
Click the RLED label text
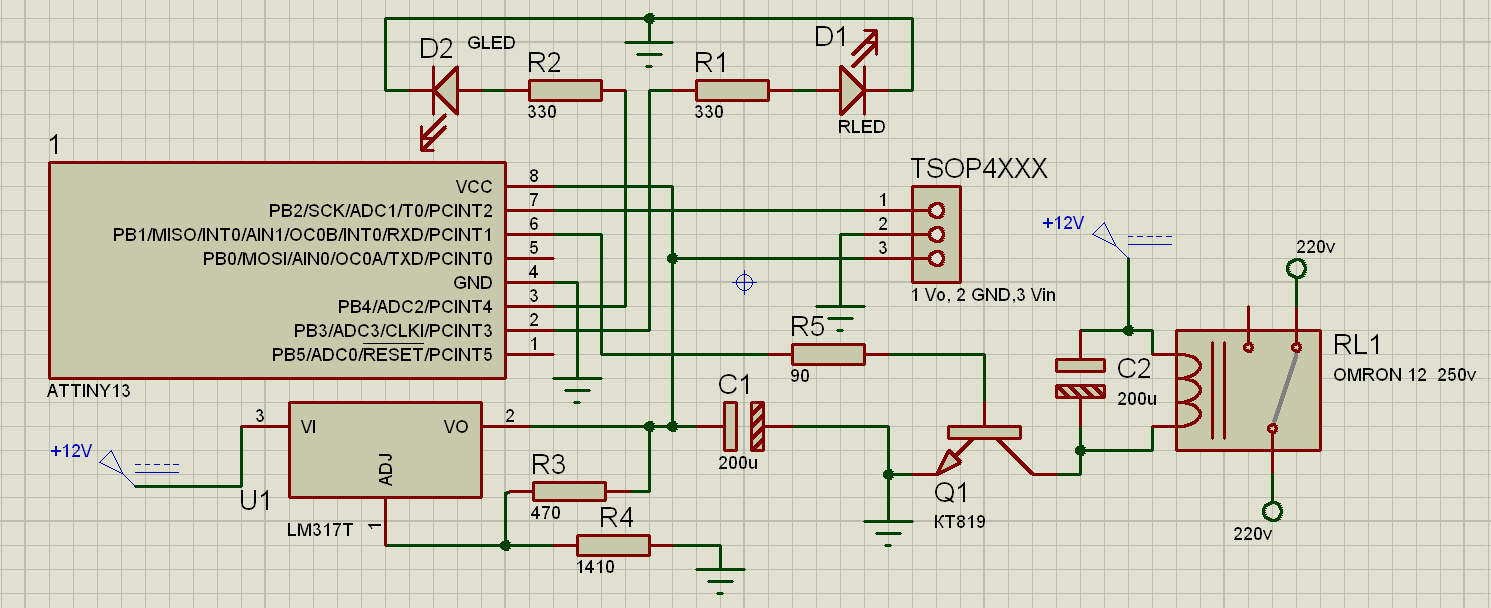click(x=861, y=127)
